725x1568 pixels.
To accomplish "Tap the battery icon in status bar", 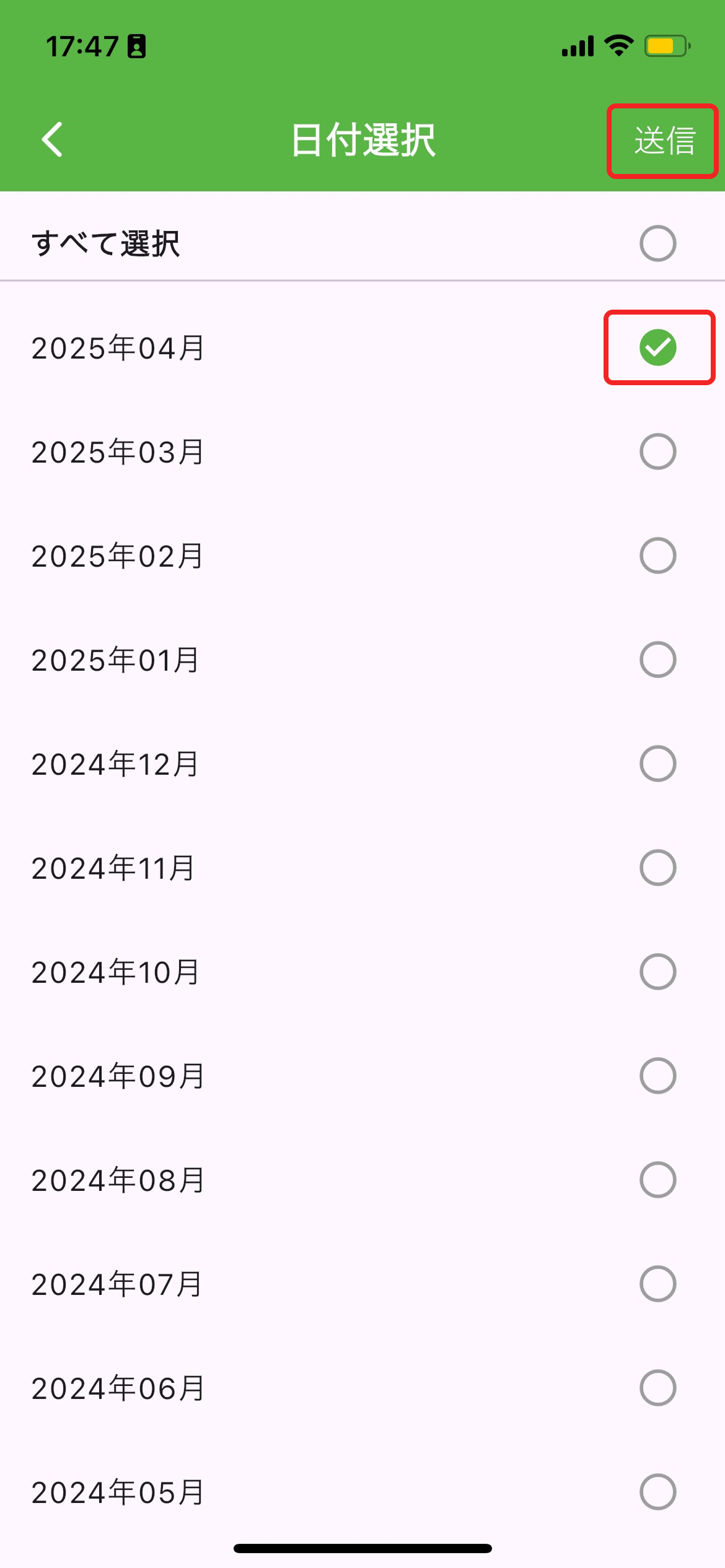I will [667, 46].
